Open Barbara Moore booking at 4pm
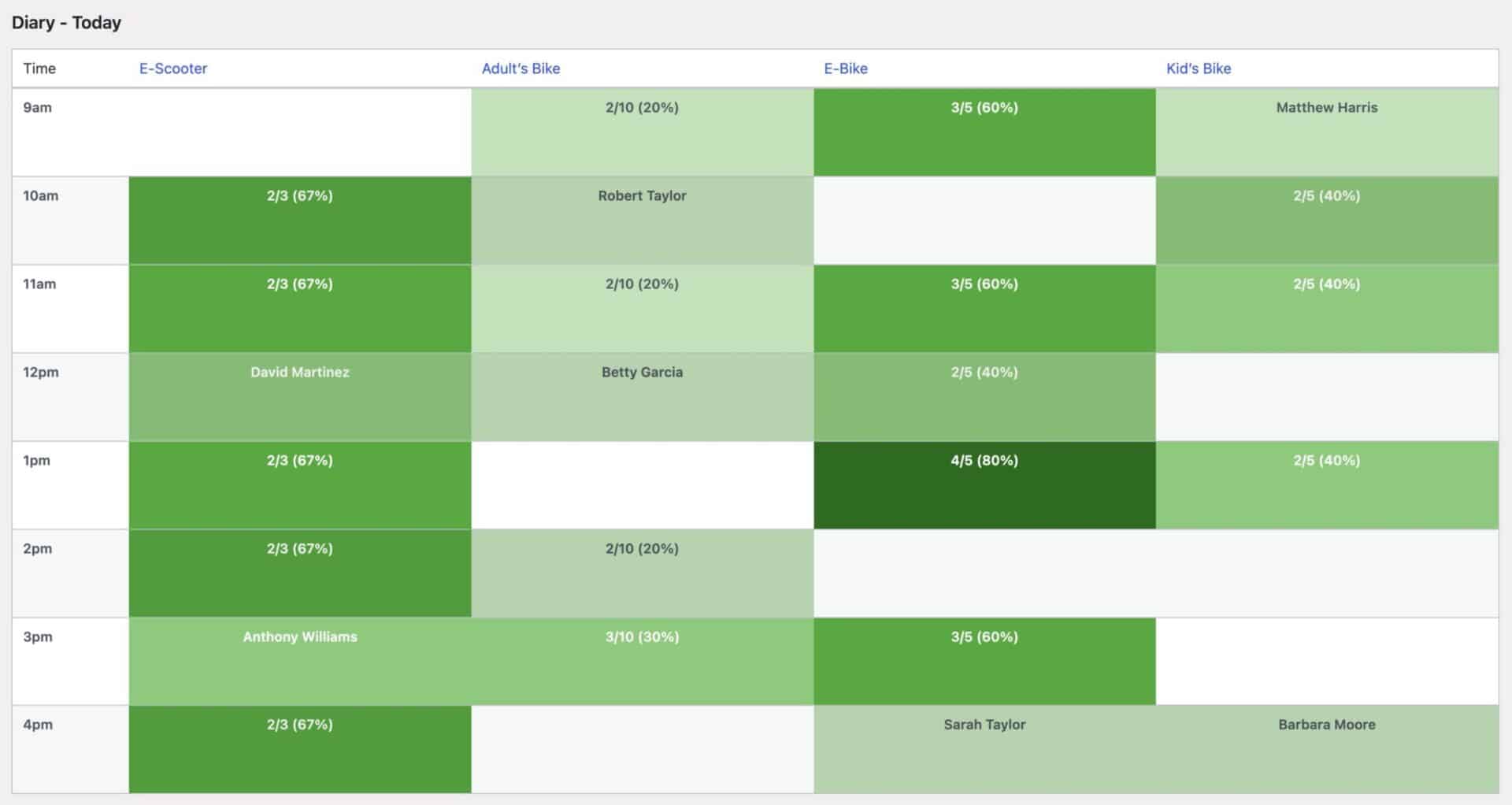Viewport: 1512px width, 805px height. coord(1327,749)
